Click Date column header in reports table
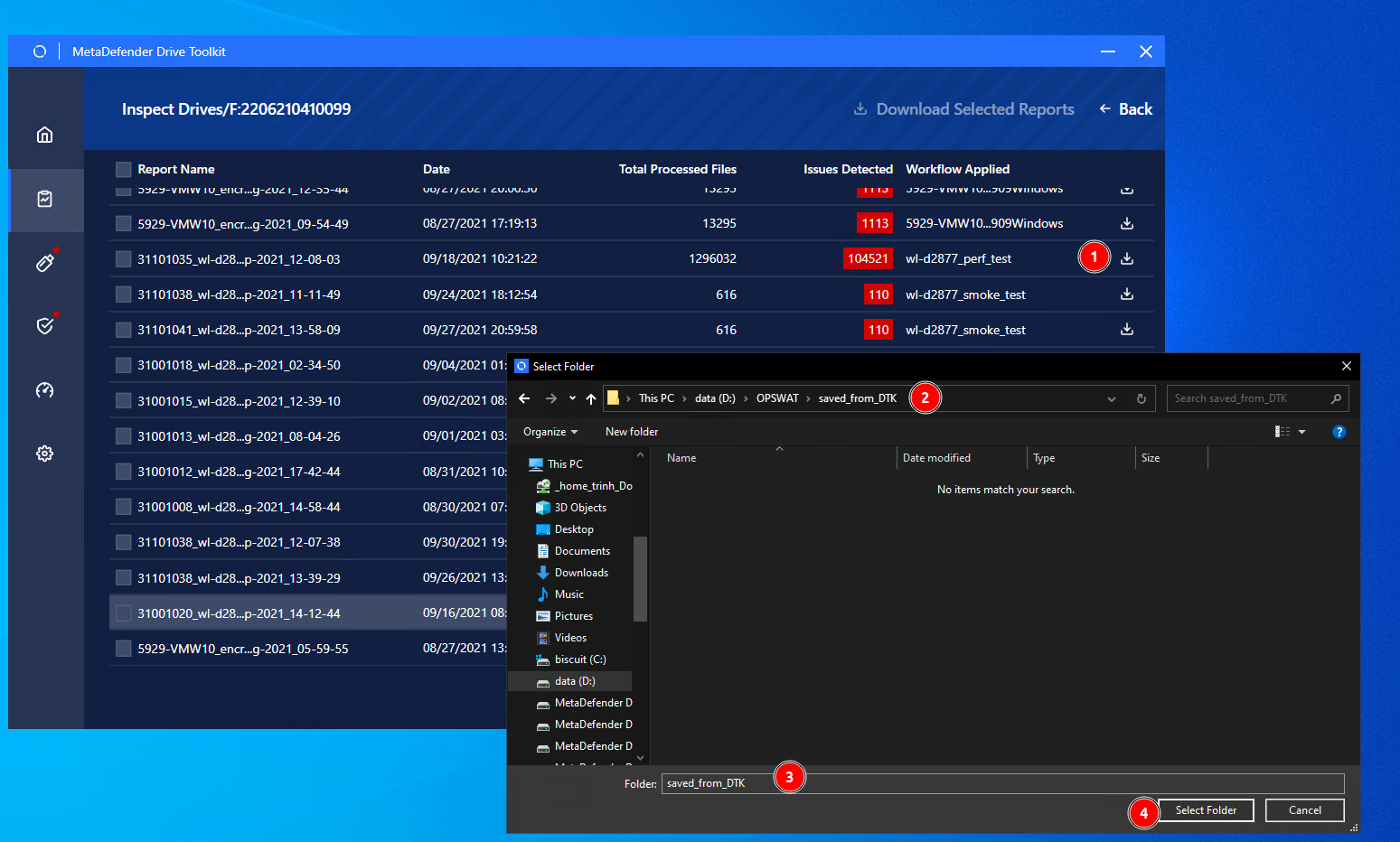This screenshot has height=842, width=1400. click(436, 169)
